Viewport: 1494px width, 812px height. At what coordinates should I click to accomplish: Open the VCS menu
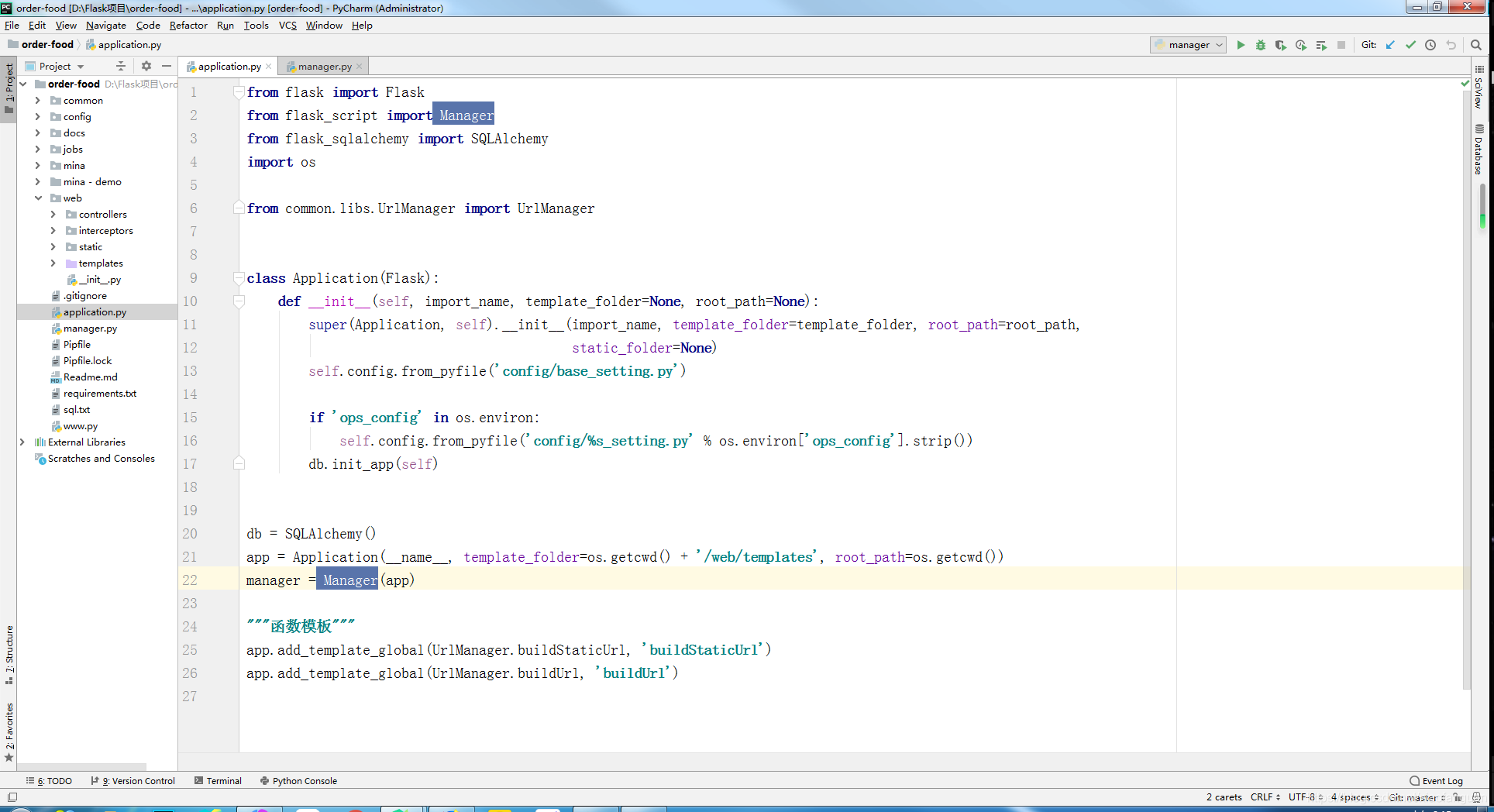287,26
